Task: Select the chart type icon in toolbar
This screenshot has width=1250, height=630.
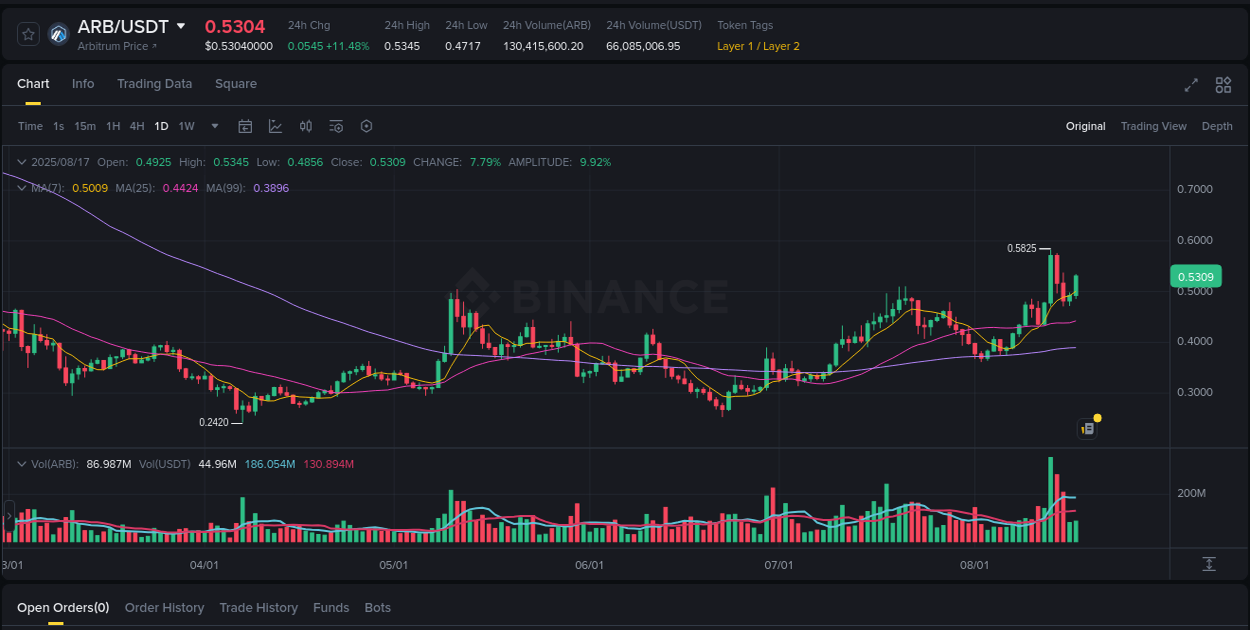Action: 275,126
